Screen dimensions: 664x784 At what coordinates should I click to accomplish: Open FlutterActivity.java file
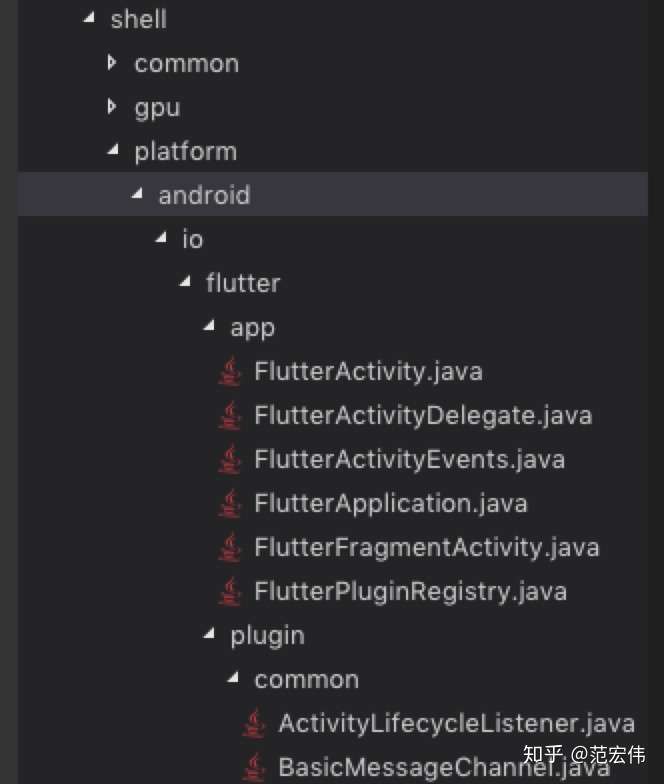coord(368,372)
